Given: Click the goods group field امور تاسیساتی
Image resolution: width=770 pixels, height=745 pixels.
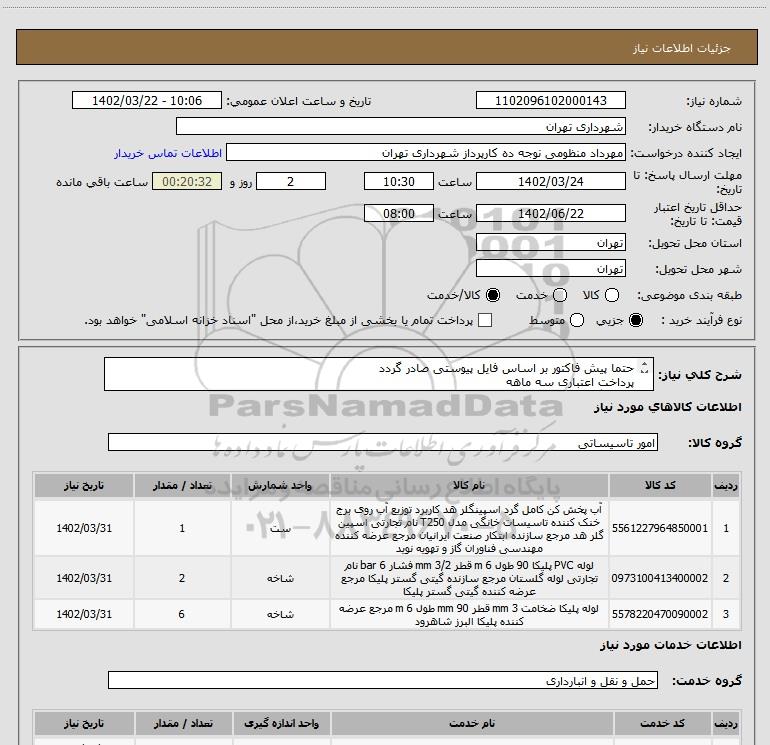Looking at the screenshot, I should (x=383, y=442).
